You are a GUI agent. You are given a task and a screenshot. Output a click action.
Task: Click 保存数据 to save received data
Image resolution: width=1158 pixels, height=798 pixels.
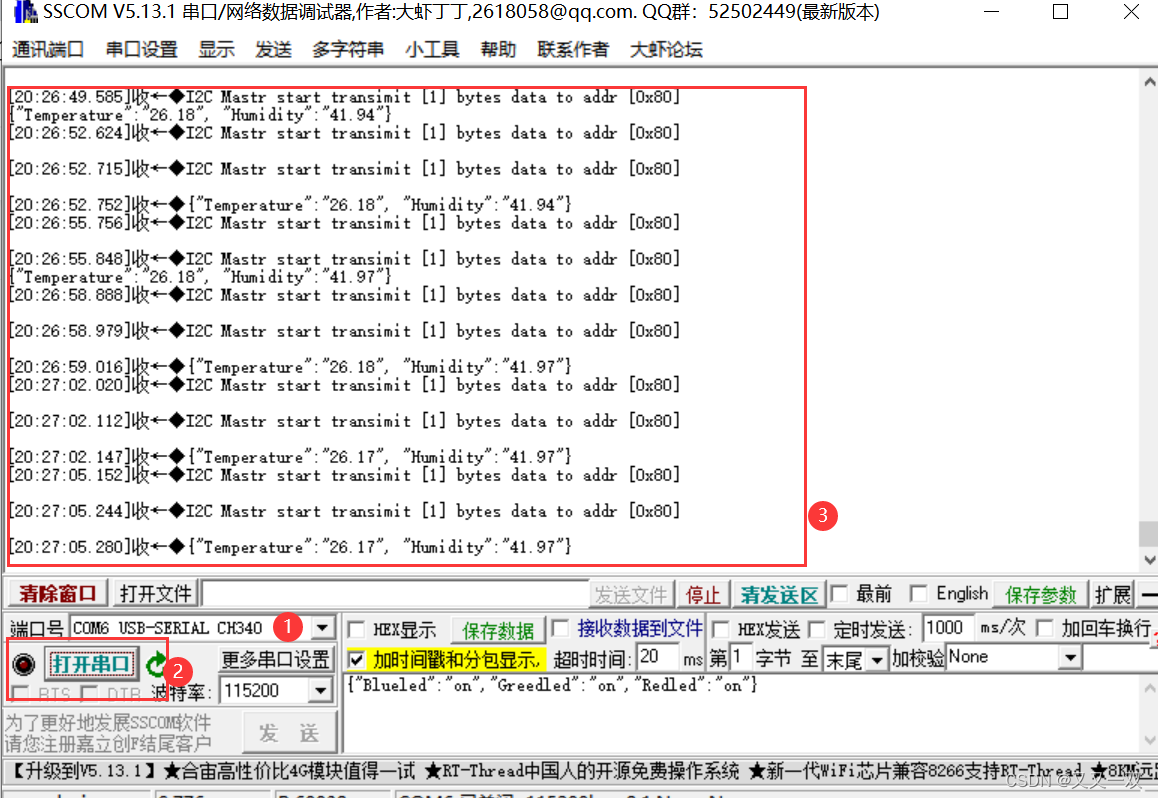497,630
